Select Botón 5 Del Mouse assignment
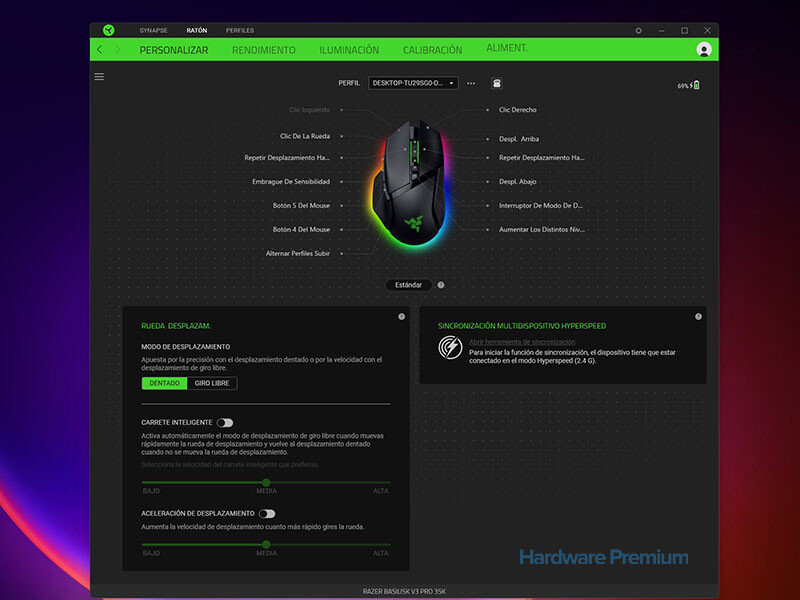Screen dimensions: 800x600 301,206
